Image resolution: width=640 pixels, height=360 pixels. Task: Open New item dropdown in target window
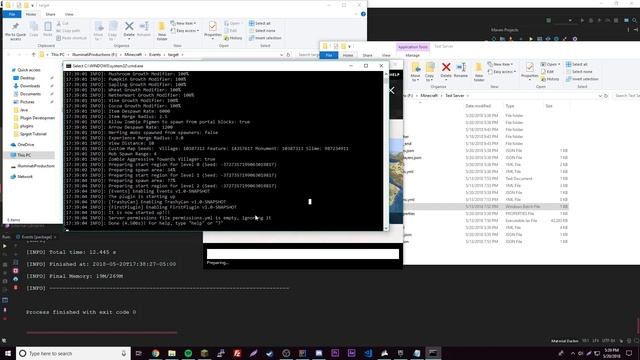[x=183, y=23]
